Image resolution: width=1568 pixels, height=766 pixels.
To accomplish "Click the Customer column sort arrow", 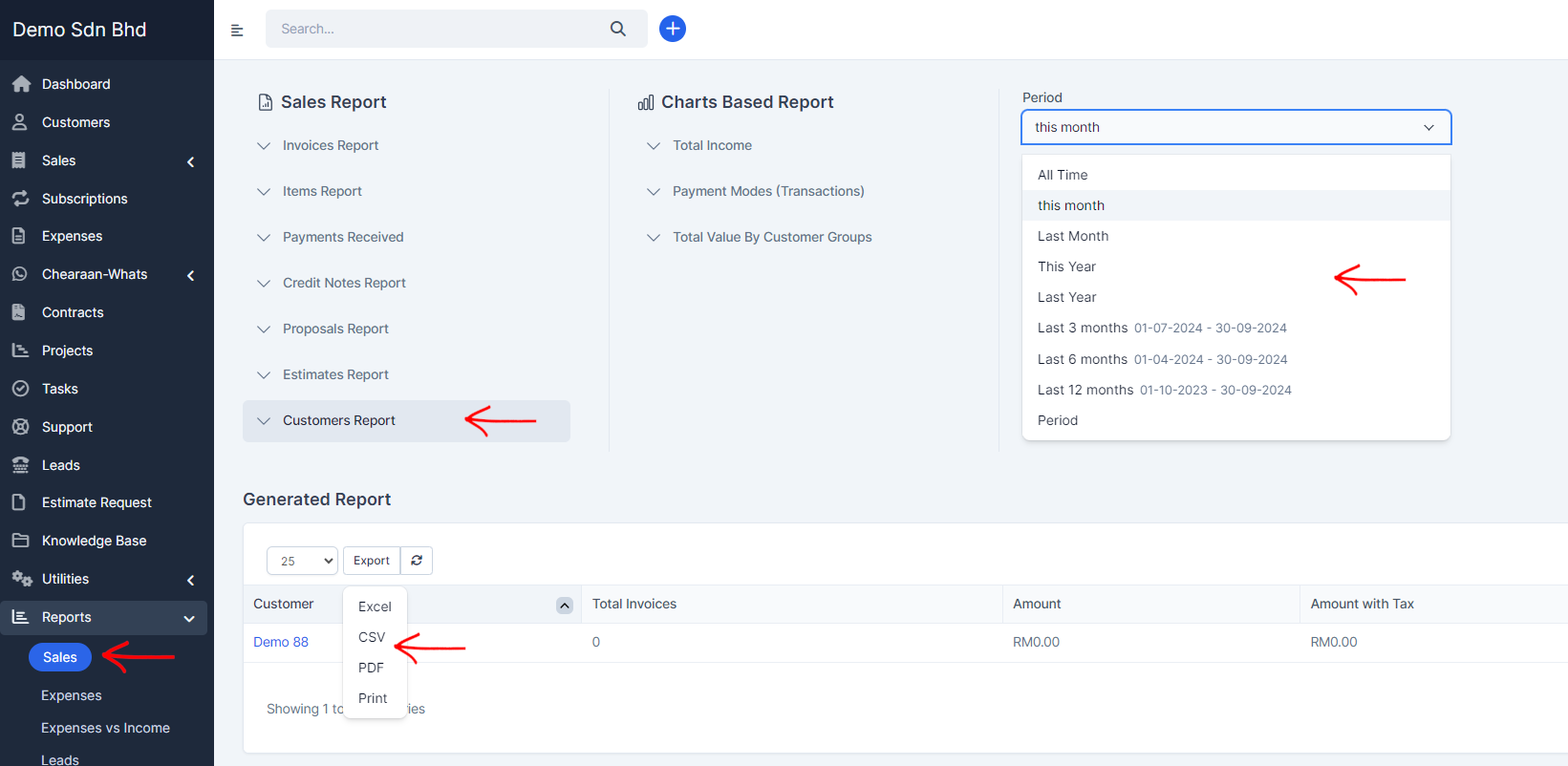I will pyautogui.click(x=565, y=606).
